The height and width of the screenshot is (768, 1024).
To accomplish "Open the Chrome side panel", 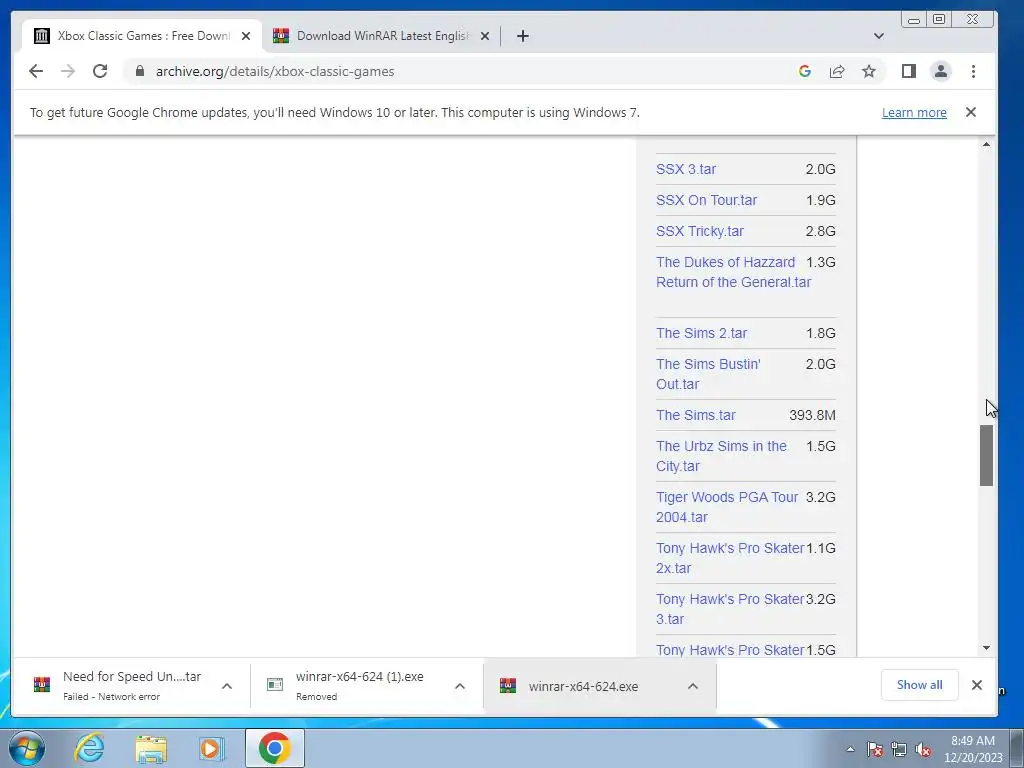I will 908,71.
